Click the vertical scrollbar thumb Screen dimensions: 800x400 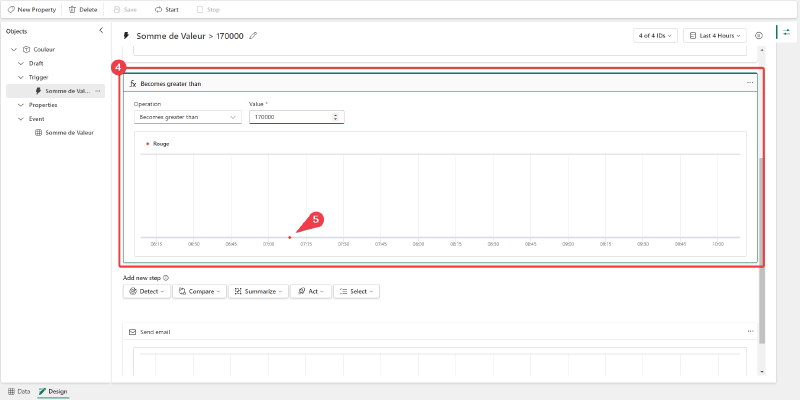coord(762,250)
